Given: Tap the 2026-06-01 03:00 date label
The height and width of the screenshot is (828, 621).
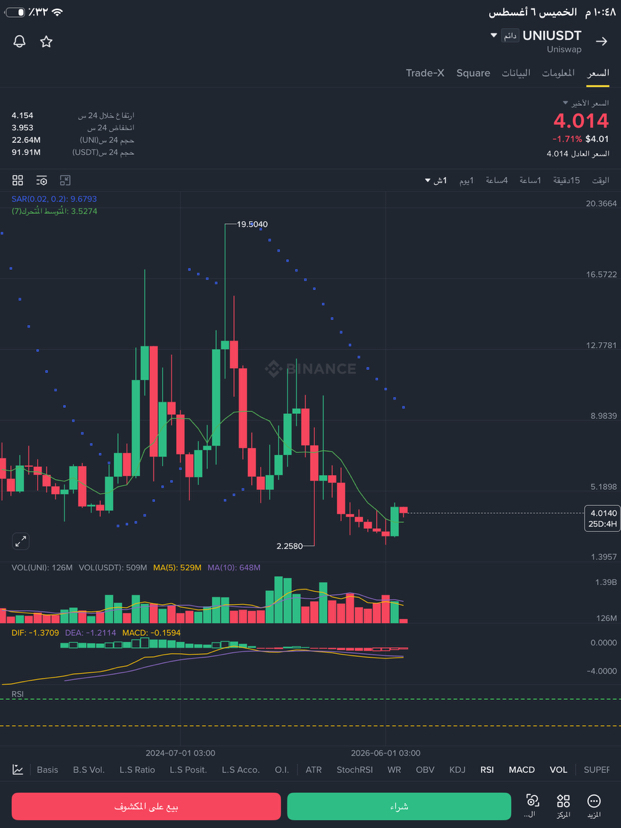Looking at the screenshot, I should [x=385, y=752].
